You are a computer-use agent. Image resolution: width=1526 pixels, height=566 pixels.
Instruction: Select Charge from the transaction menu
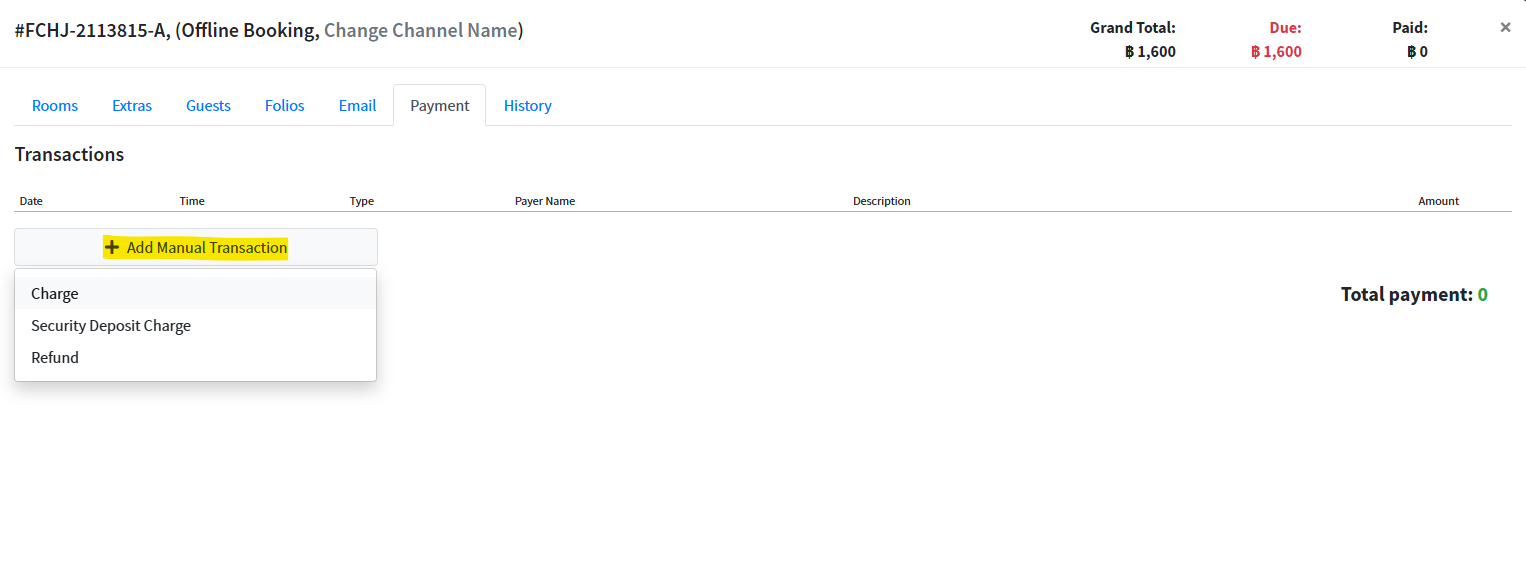click(55, 294)
